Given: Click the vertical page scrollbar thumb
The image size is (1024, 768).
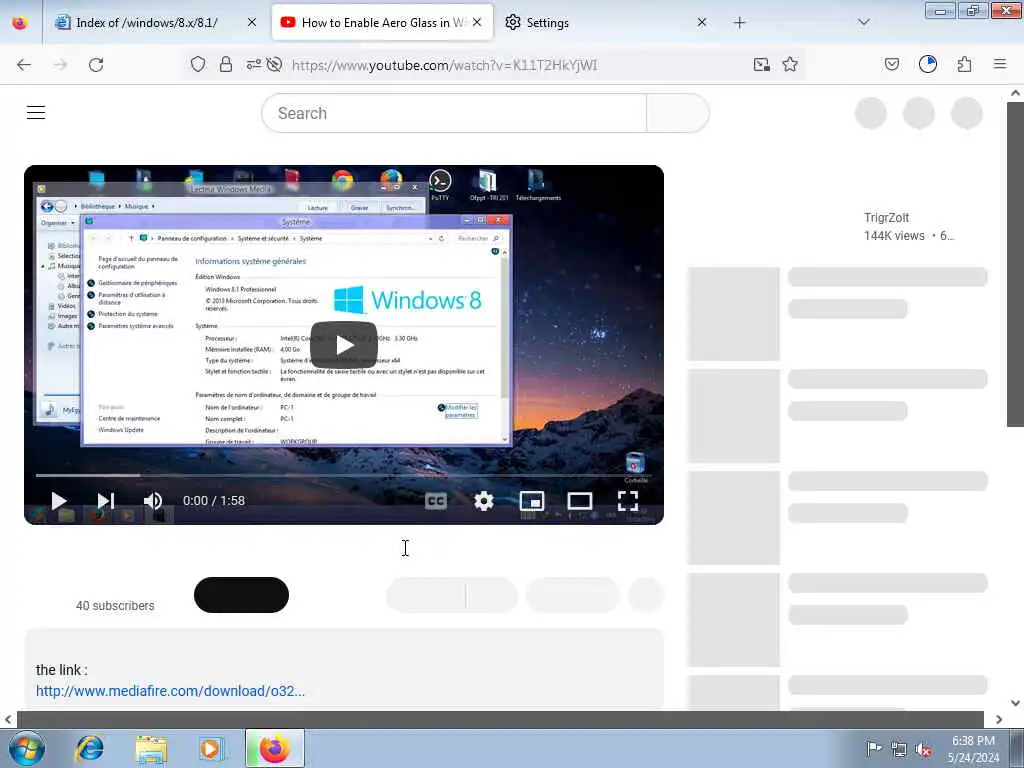Looking at the screenshot, I should click(1016, 264).
